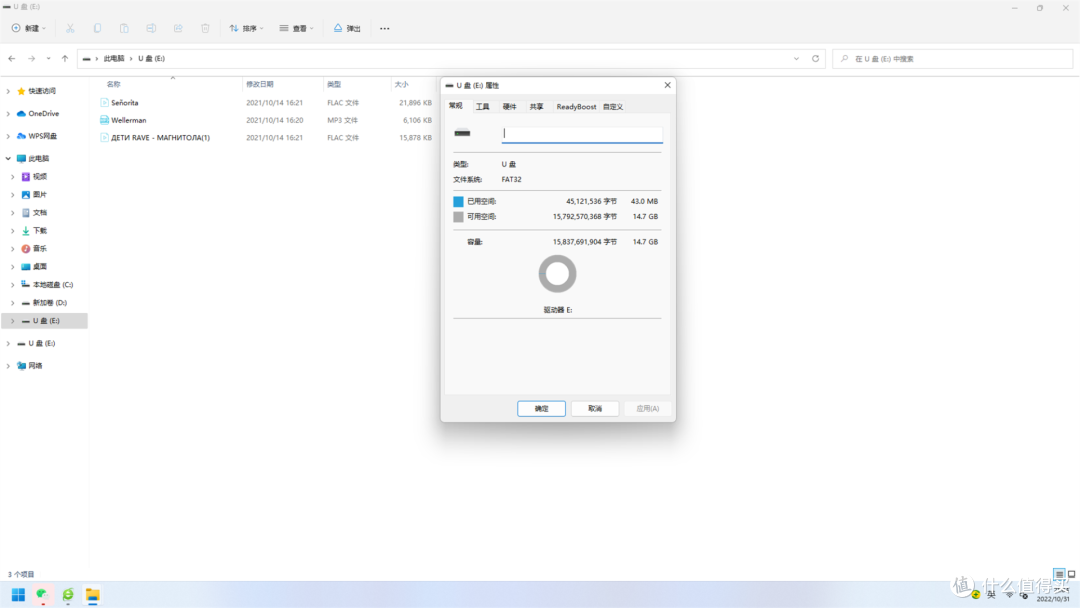This screenshot has height=608, width=1080.
Task: Open WPS网盘 via its cloud icon
Action: coord(21,136)
